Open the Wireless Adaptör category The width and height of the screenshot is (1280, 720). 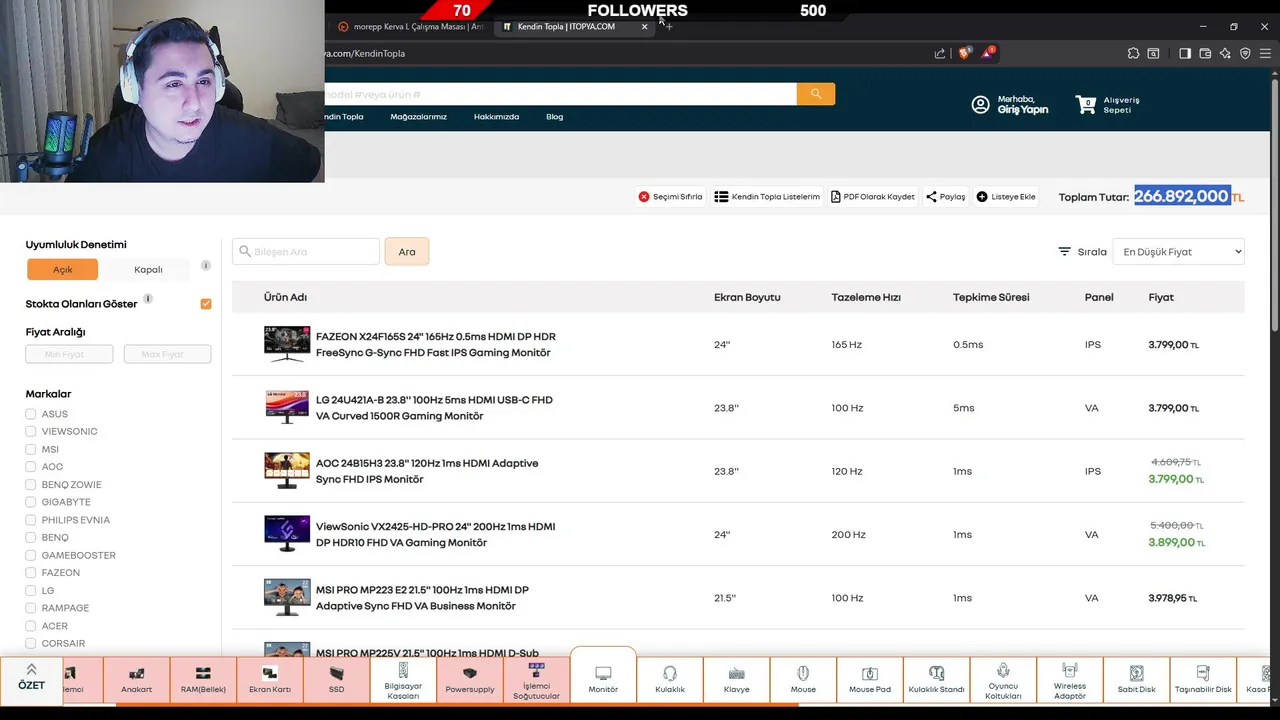1070,680
